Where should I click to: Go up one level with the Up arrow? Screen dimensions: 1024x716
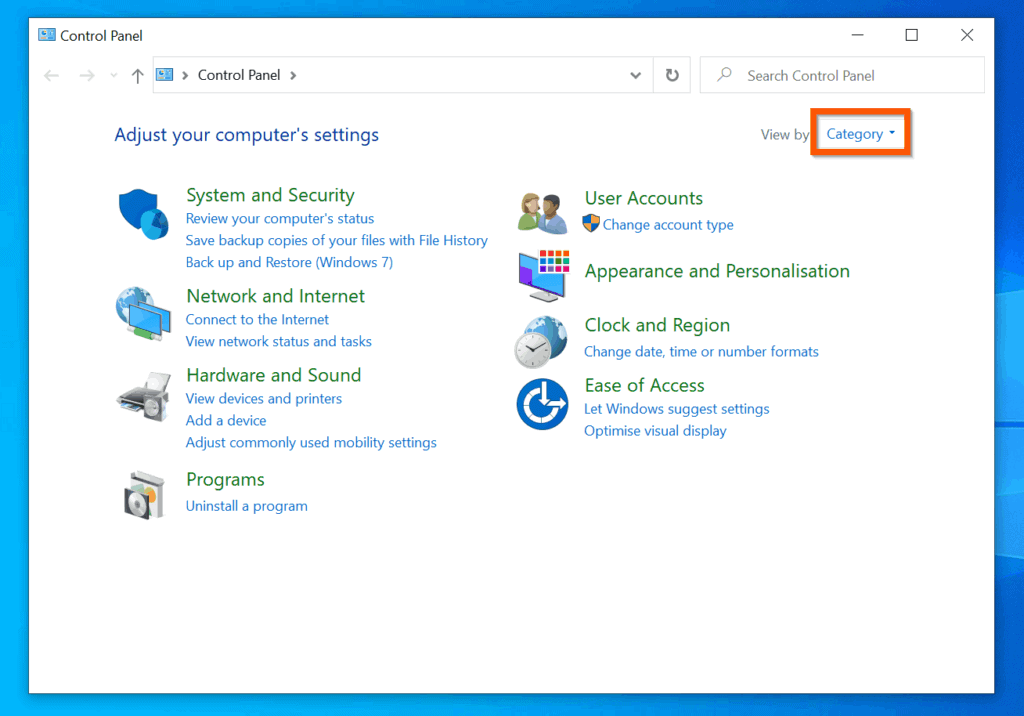click(137, 76)
